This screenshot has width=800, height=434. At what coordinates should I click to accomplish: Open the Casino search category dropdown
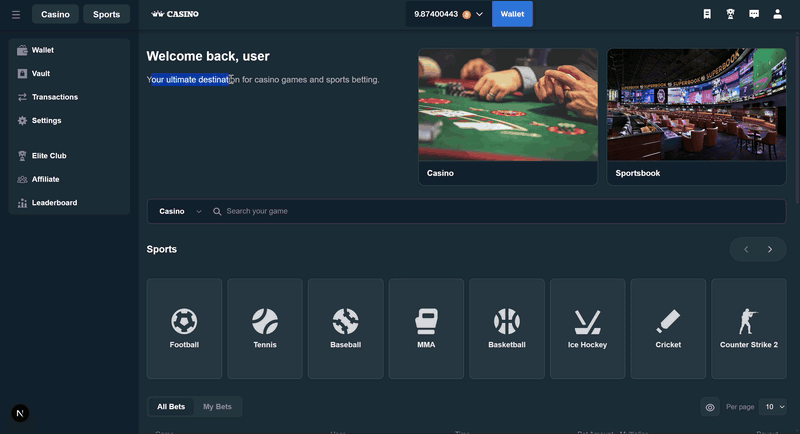[x=179, y=211]
